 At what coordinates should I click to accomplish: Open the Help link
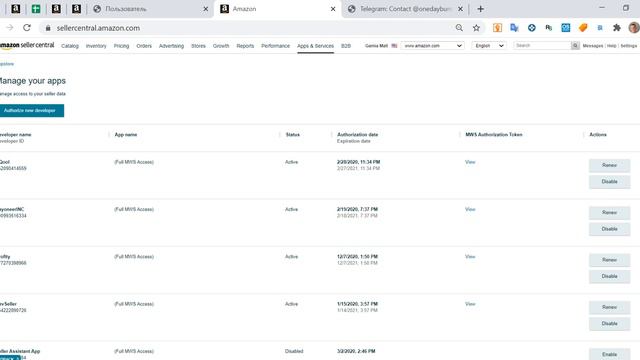611,46
